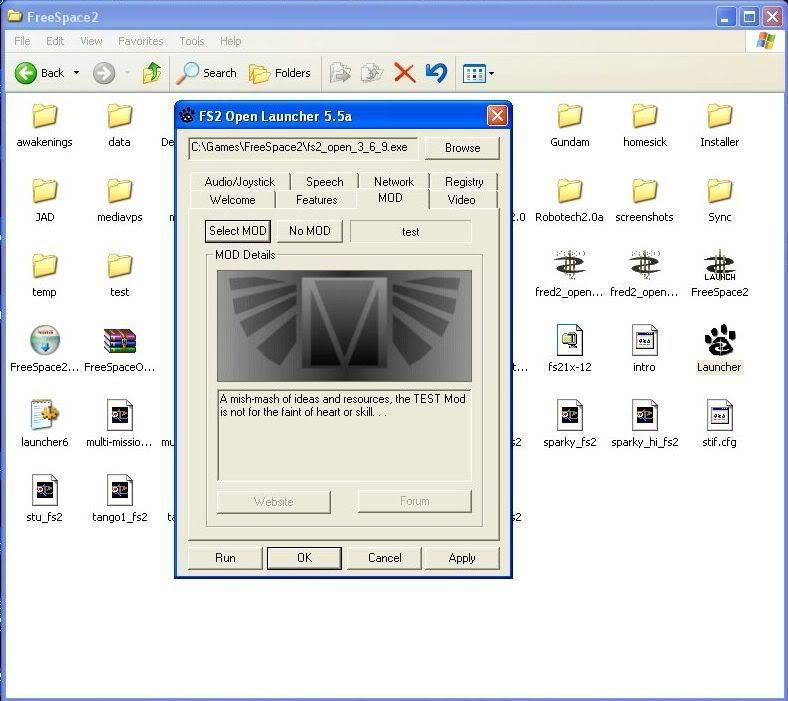Switch to the Speech tab
This screenshot has height=701, width=788.
click(x=325, y=181)
